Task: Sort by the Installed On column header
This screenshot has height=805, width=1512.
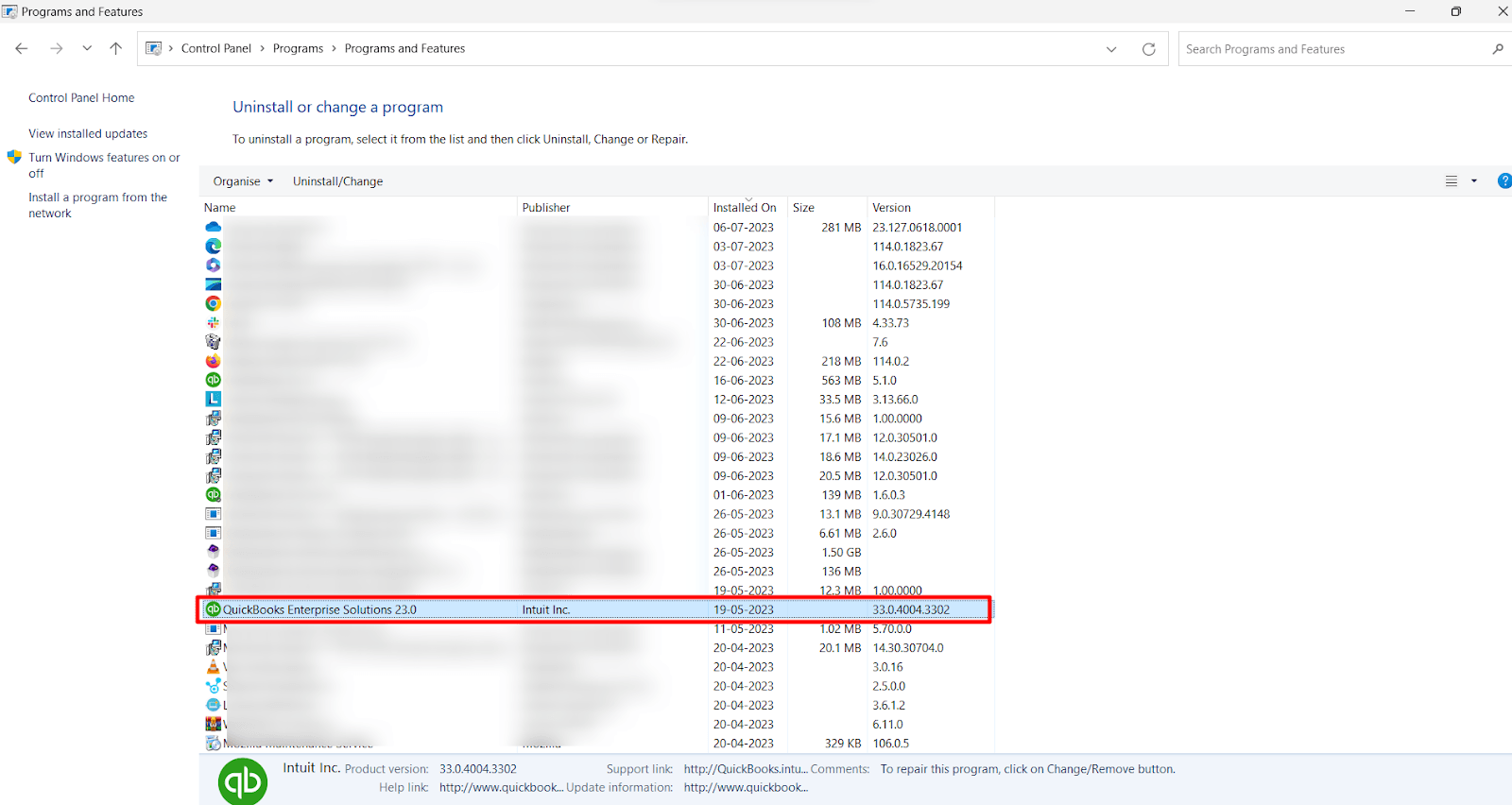Action: click(x=747, y=208)
